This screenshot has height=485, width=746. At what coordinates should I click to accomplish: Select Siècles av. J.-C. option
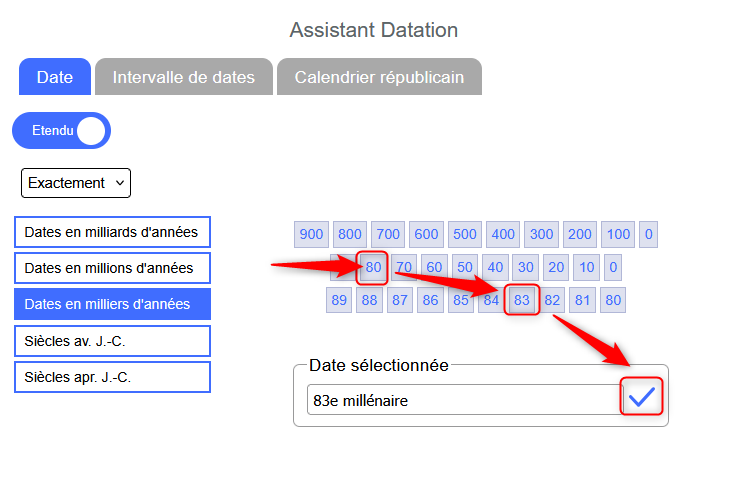[112, 341]
